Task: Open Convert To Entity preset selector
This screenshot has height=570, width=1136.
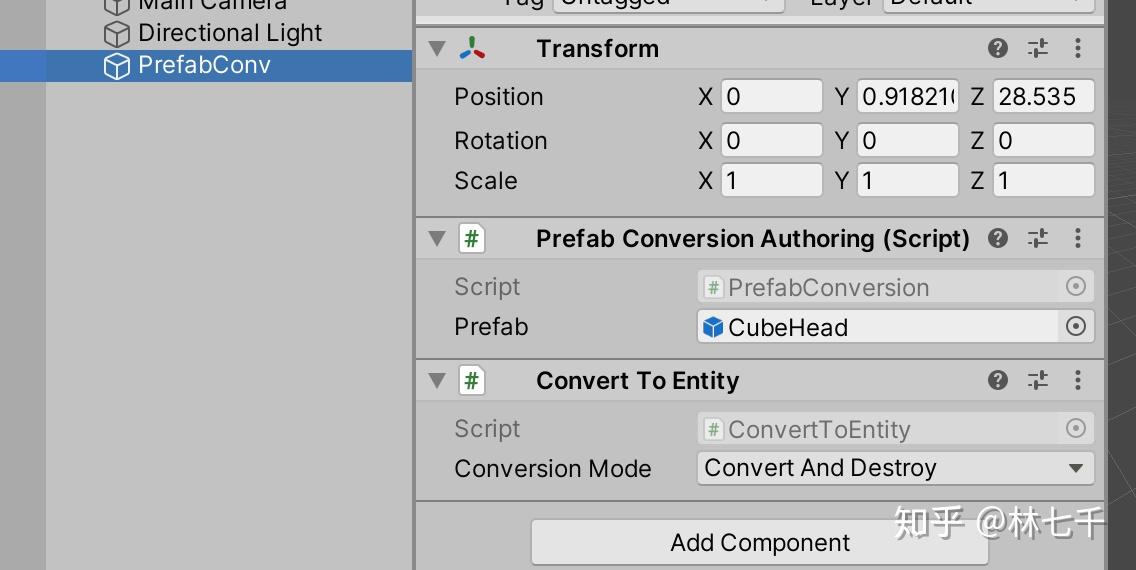Action: pyautogui.click(x=1038, y=380)
